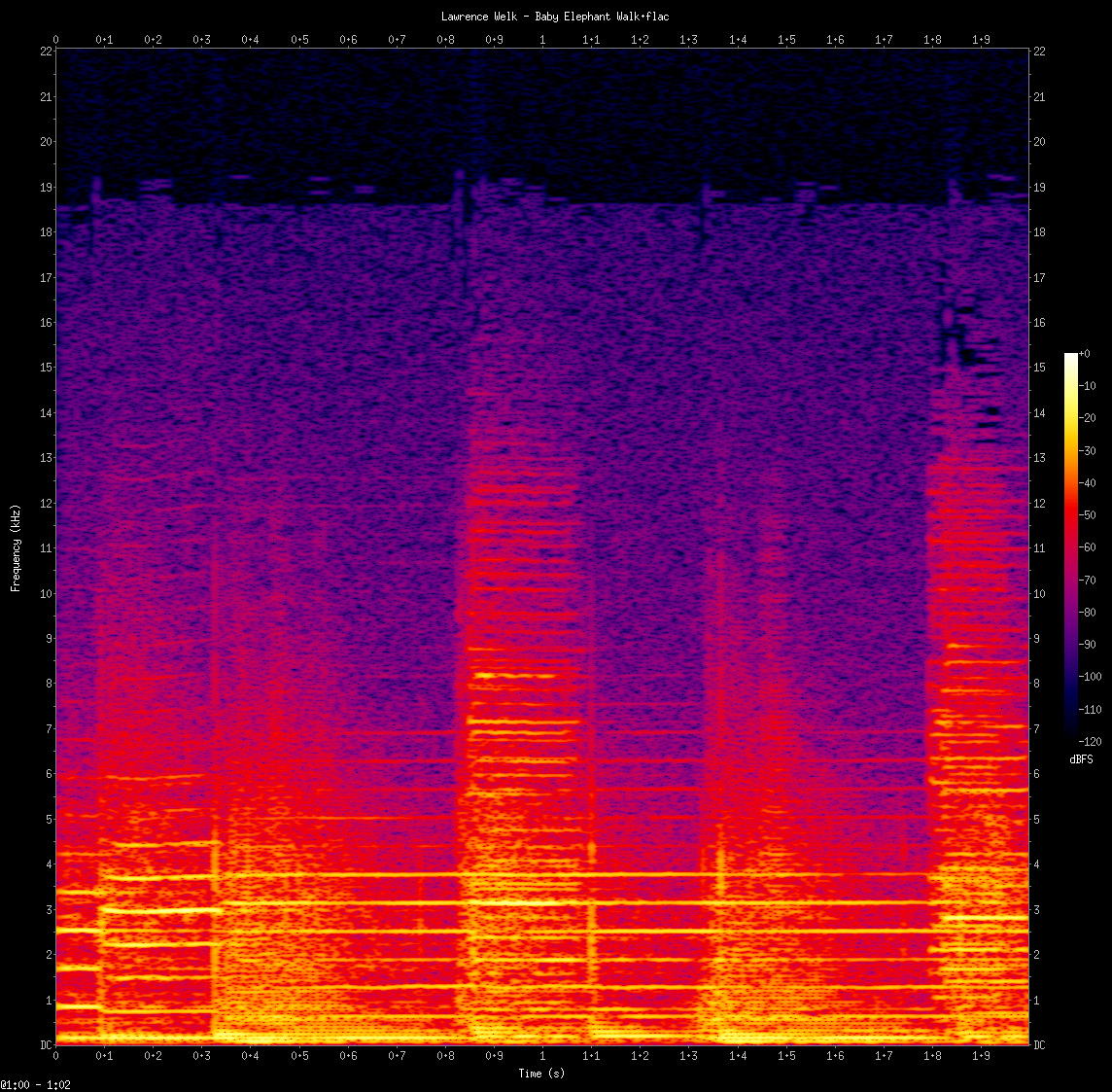The width and height of the screenshot is (1112, 1092).
Task: Click "7" on the right frequency axis
Action: 1036,728
